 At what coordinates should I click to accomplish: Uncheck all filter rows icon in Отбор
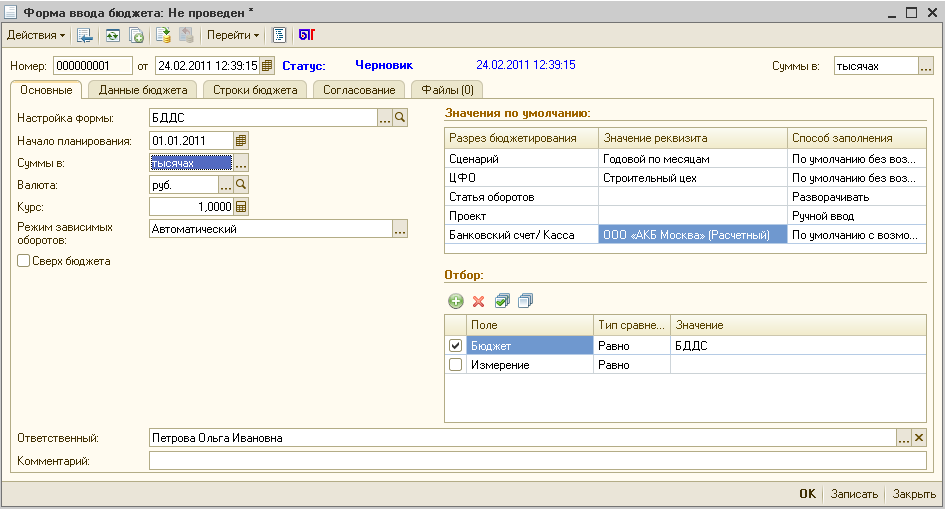pos(526,301)
